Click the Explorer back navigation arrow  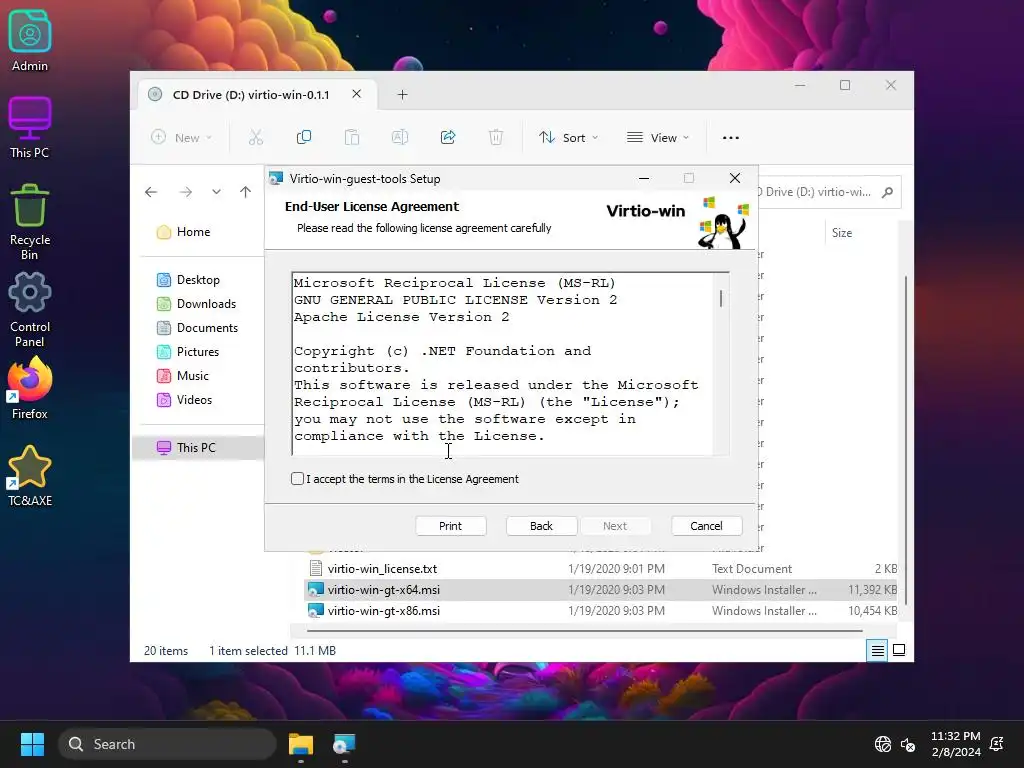tap(151, 192)
